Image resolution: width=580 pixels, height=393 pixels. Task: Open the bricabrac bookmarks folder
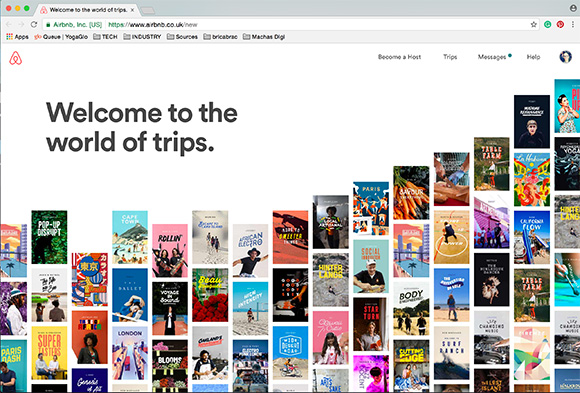coord(220,37)
